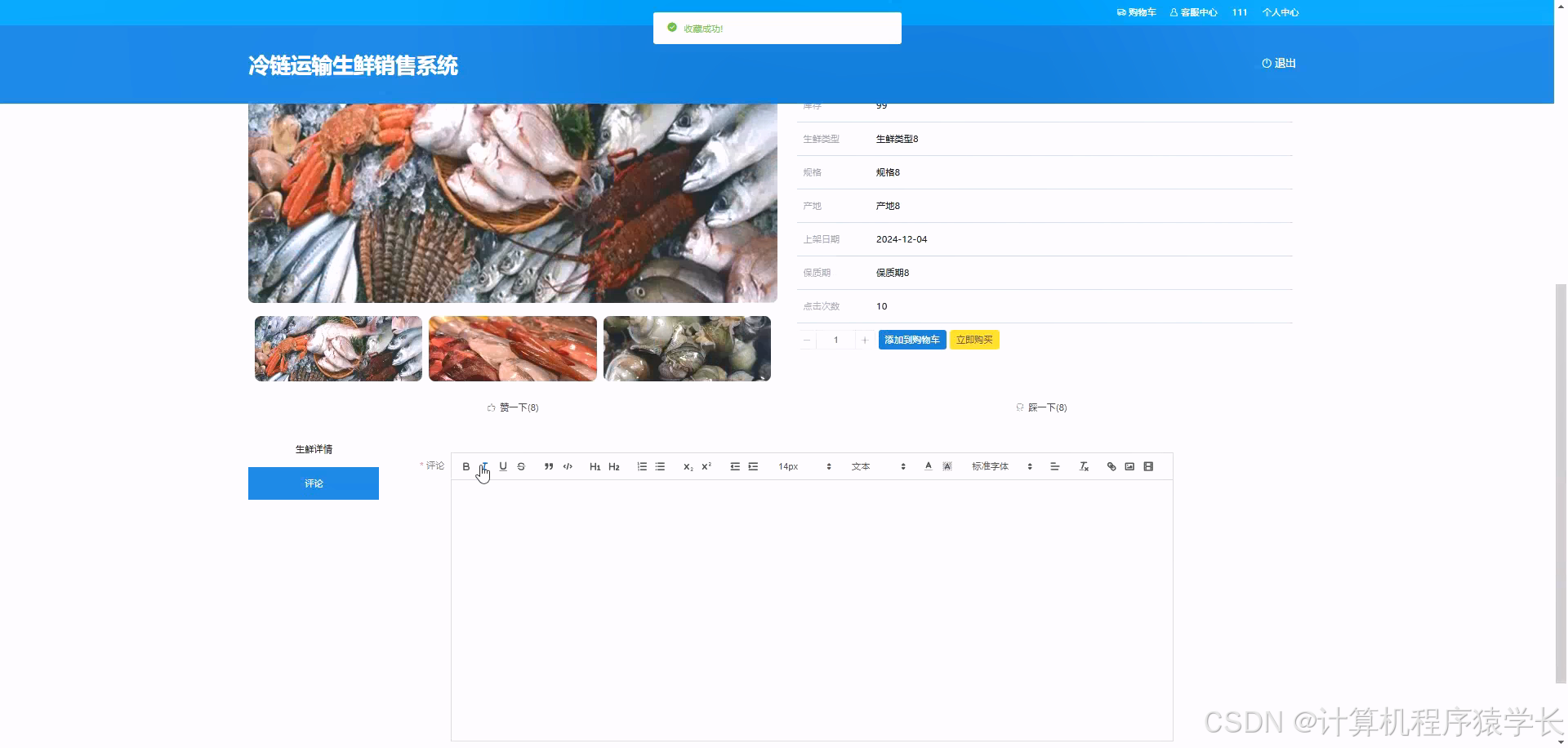This screenshot has width=1568, height=748.
Task: Insert an image into the comment
Action: pyautogui.click(x=1129, y=466)
